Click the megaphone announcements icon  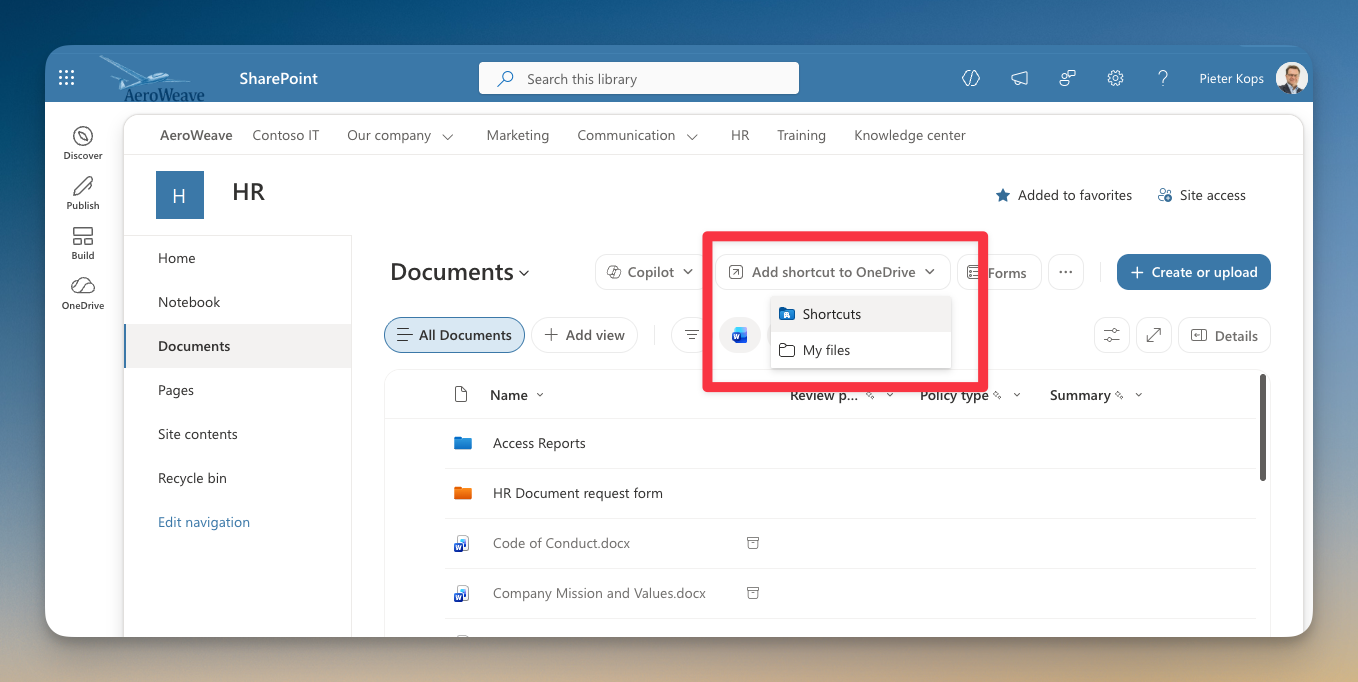point(1019,78)
